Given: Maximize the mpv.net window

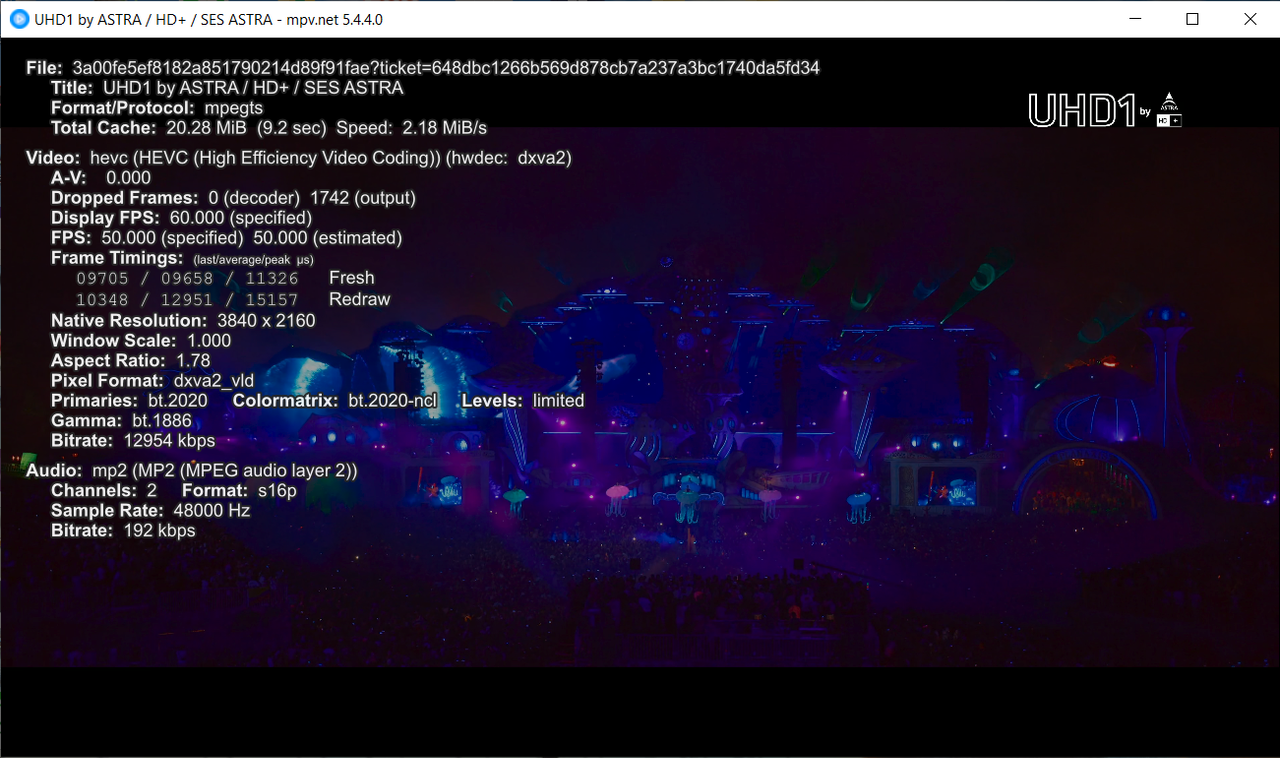Looking at the screenshot, I should click(1192, 19).
